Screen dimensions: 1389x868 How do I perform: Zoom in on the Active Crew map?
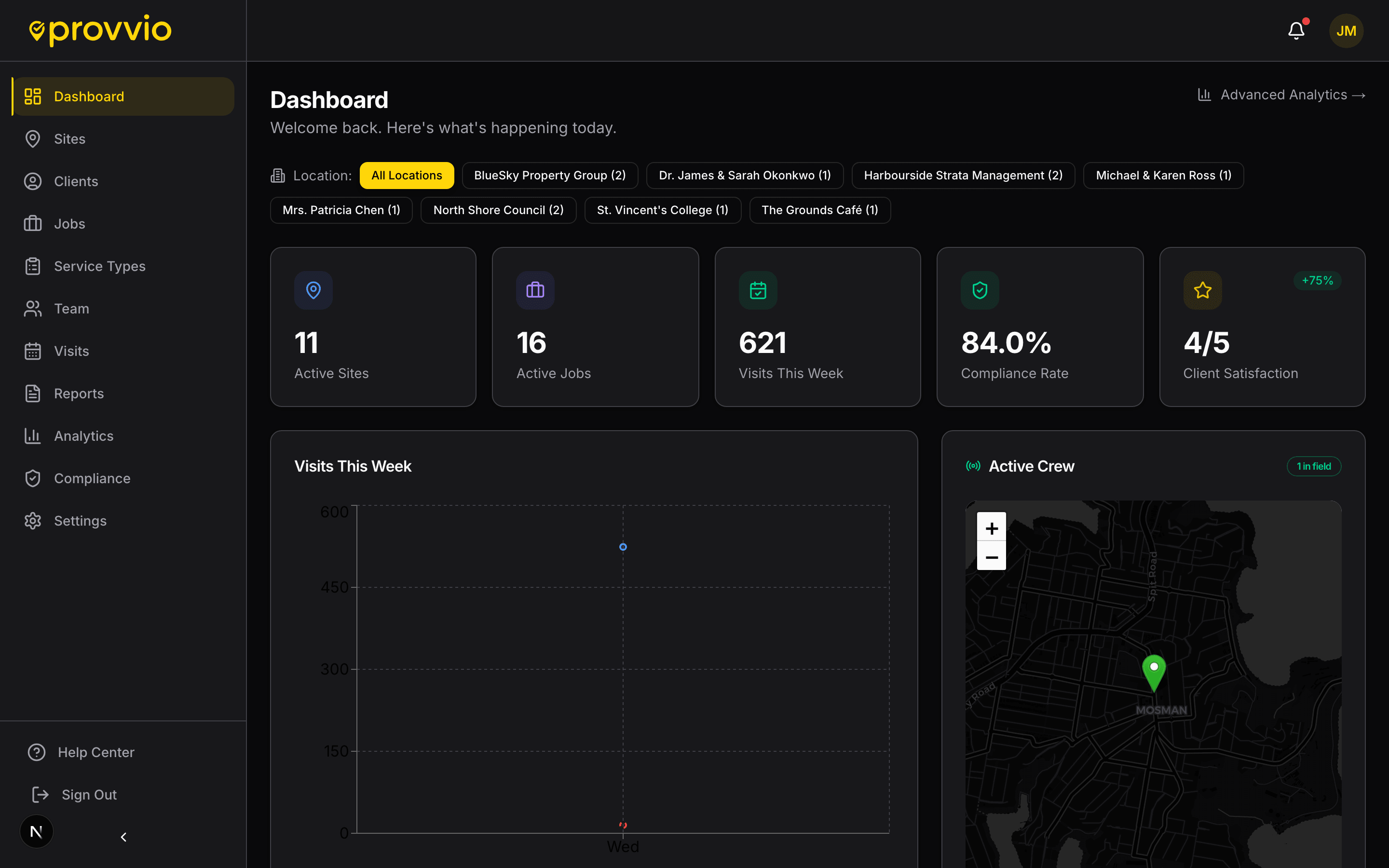pyautogui.click(x=991, y=528)
